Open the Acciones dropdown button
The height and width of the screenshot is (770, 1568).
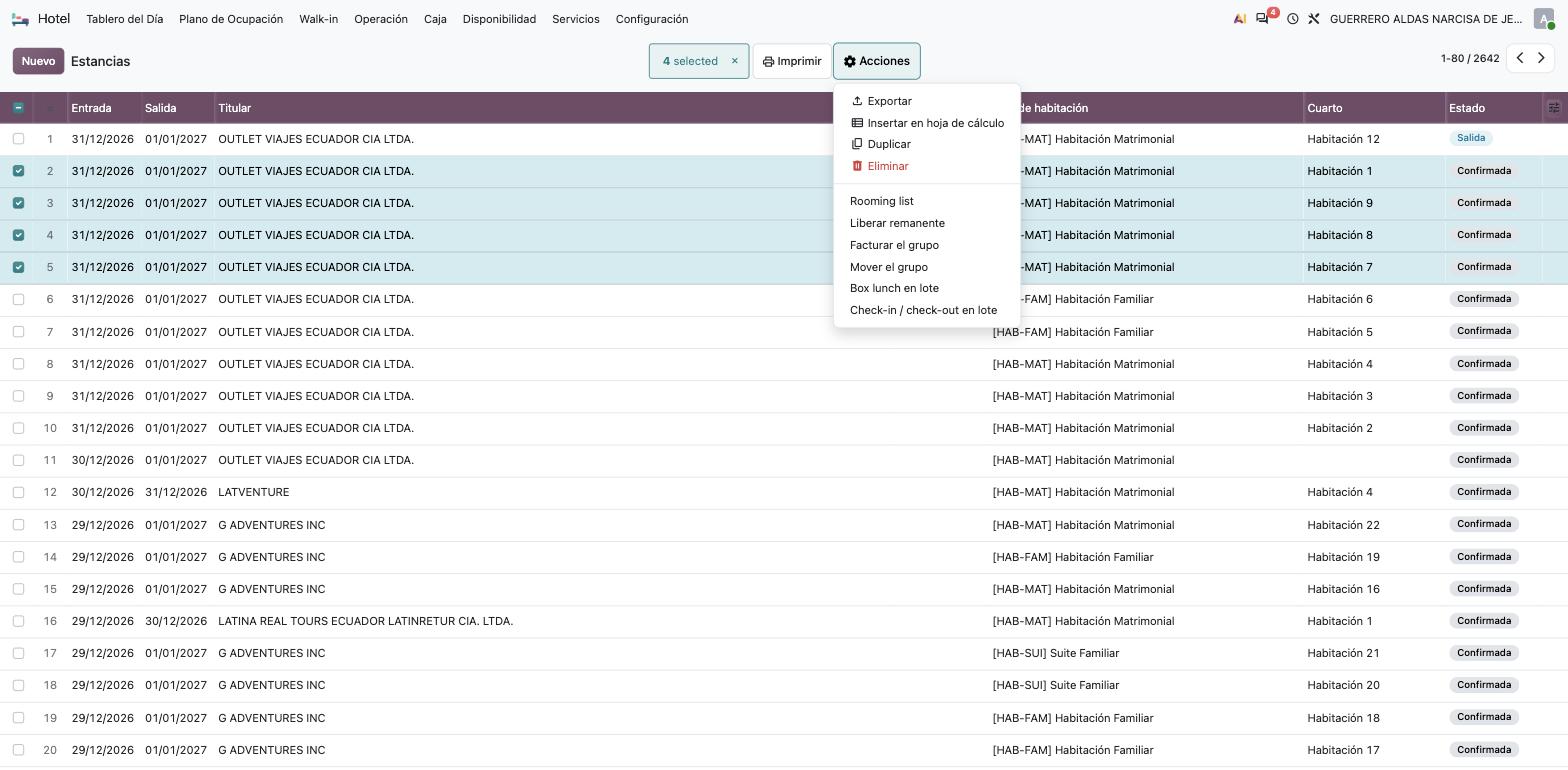[876, 61]
